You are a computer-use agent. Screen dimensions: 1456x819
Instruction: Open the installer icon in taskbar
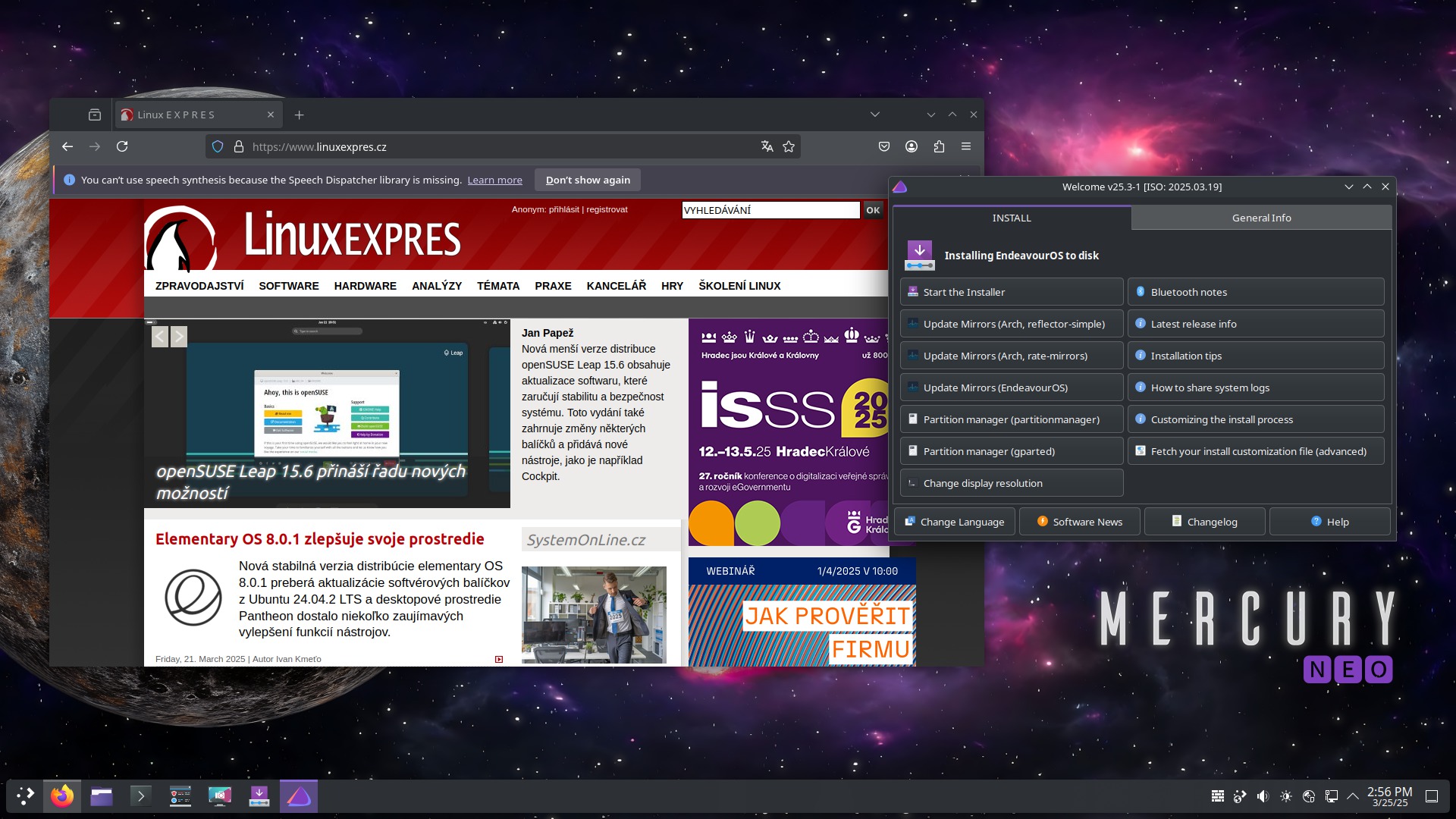coord(259,795)
